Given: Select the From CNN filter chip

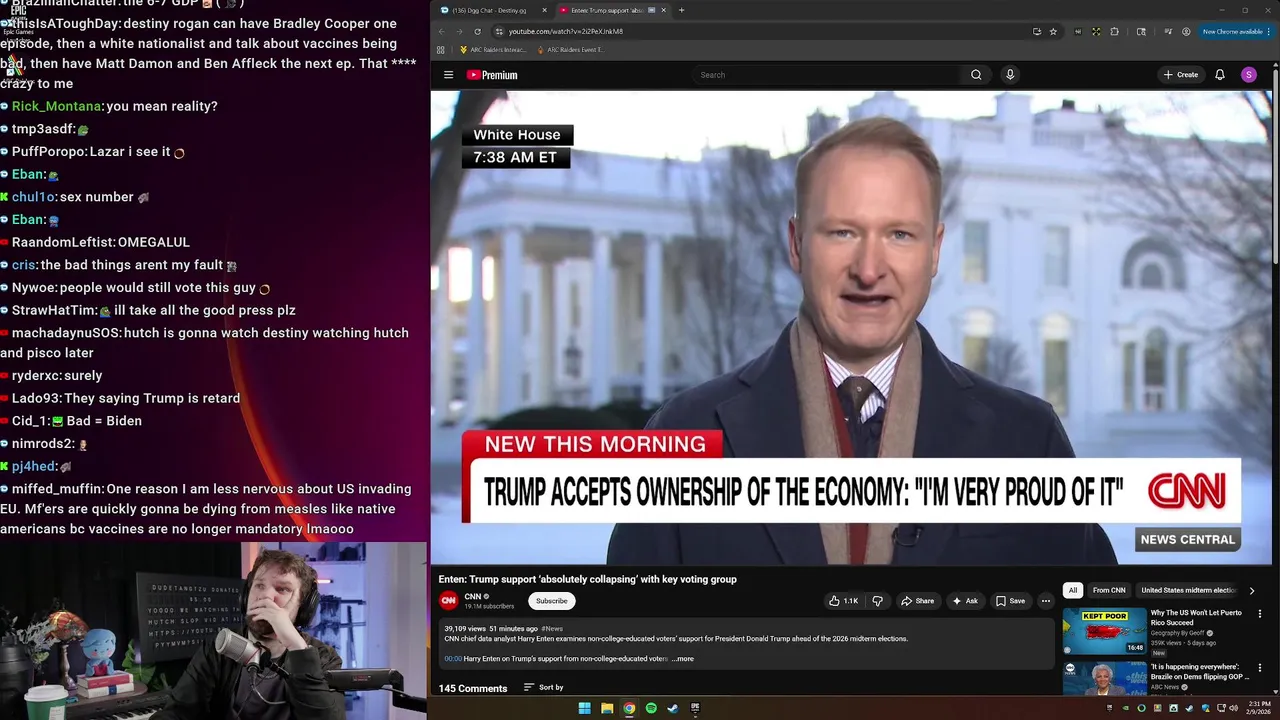Looking at the screenshot, I should [1109, 590].
